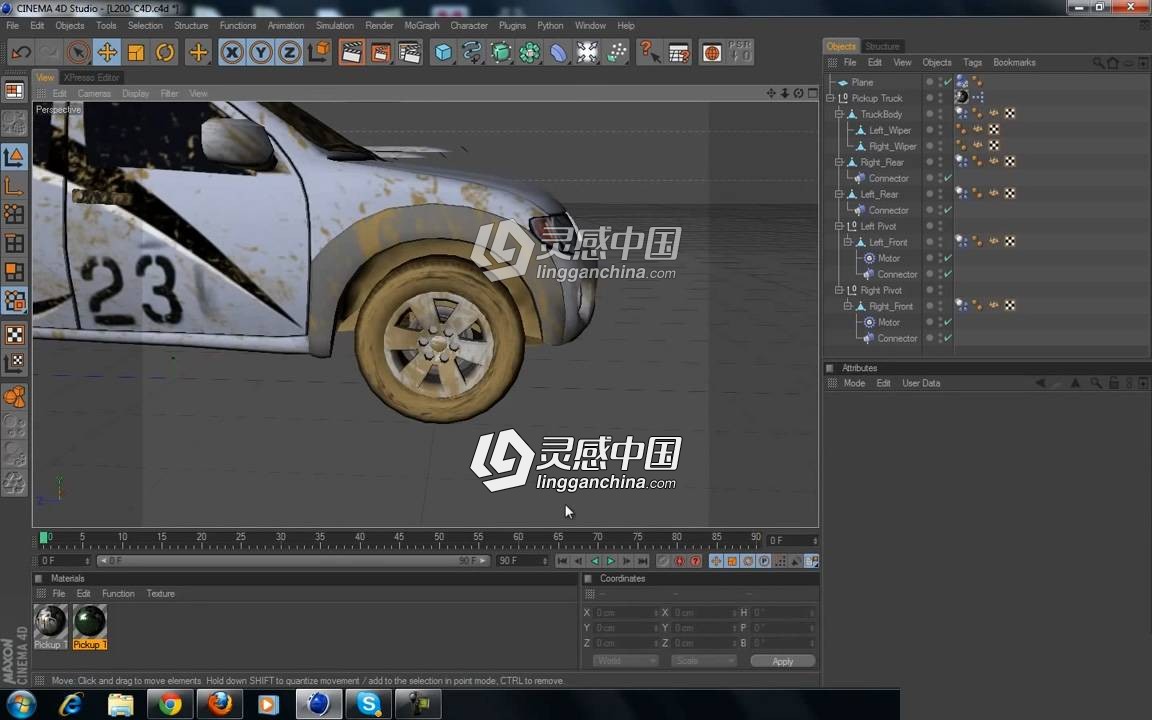Click the Undo arrow icon
This screenshot has height=720, width=1152.
pos(21,52)
